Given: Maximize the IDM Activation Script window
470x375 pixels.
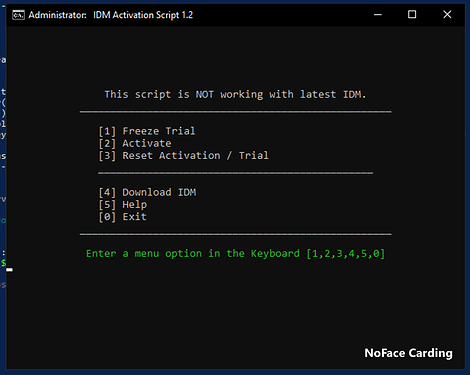Looking at the screenshot, I should pos(412,15).
